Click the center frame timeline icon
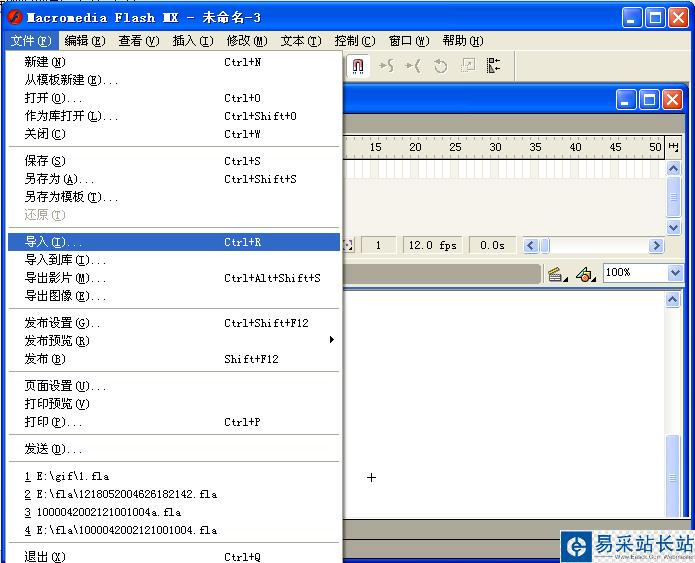The image size is (695, 563). 348,245
